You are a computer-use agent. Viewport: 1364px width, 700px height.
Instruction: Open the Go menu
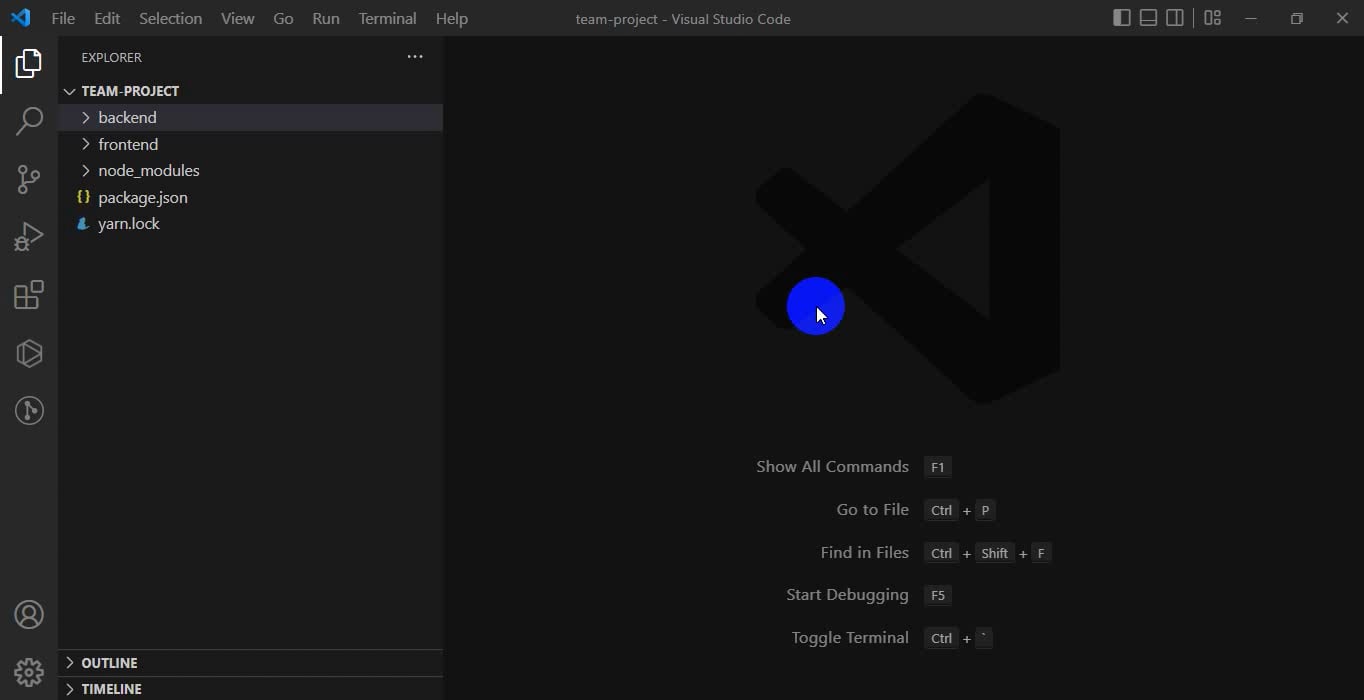click(x=283, y=18)
